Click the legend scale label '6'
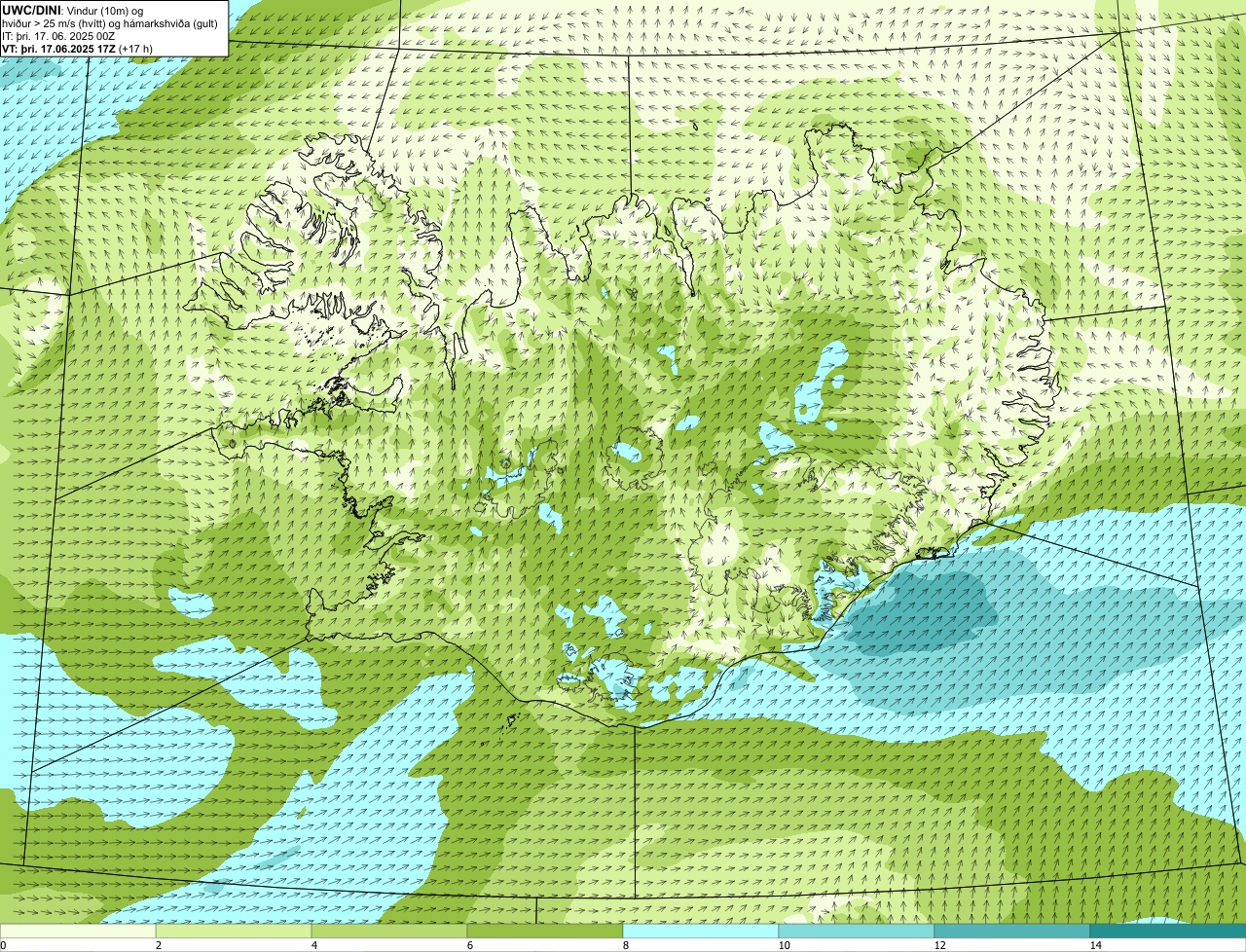 pyautogui.click(x=469, y=945)
